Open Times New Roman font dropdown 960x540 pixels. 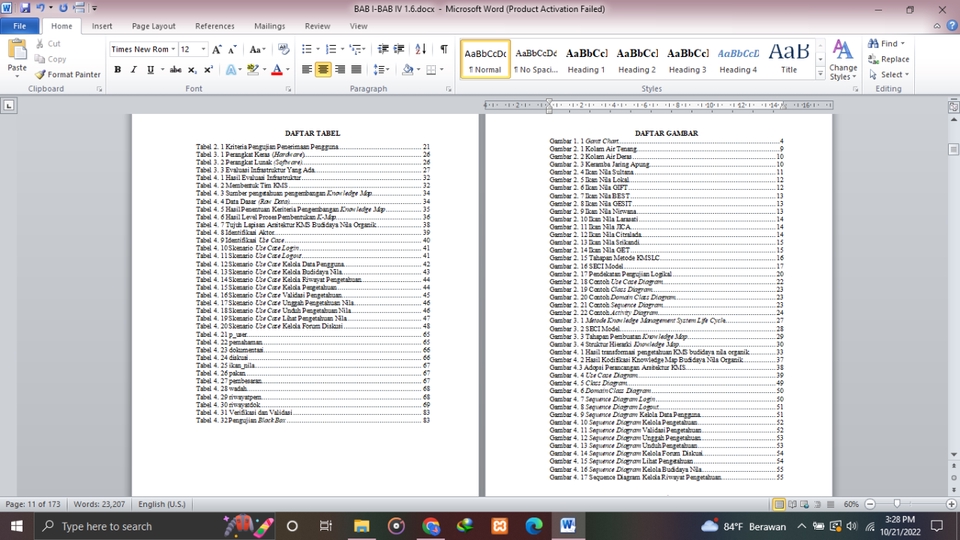tap(173, 50)
